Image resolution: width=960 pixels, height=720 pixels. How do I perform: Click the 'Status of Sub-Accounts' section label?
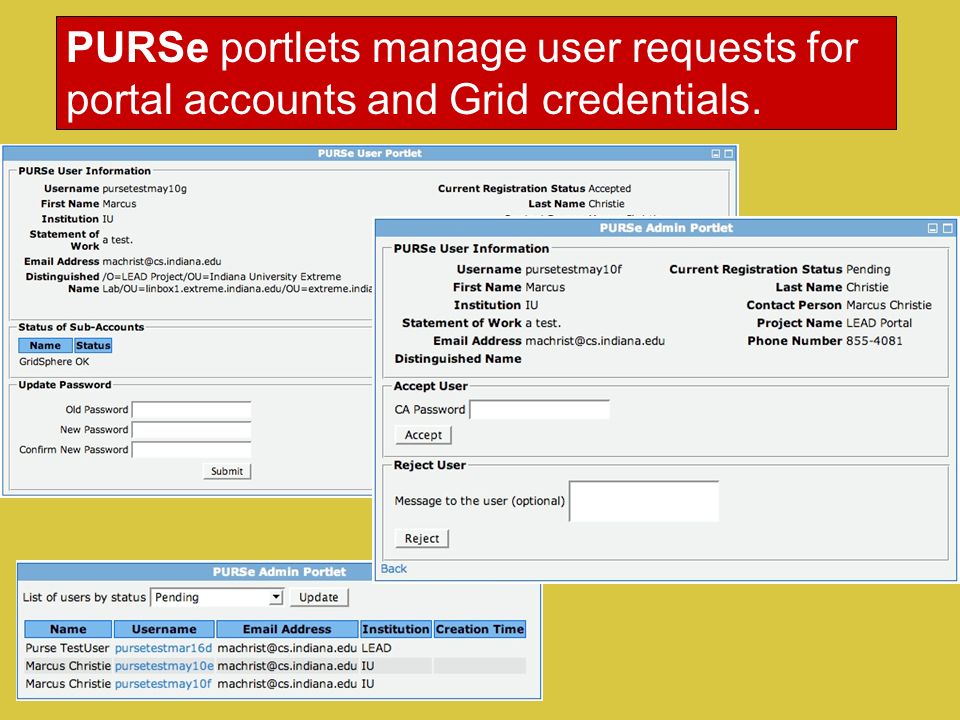(81, 327)
